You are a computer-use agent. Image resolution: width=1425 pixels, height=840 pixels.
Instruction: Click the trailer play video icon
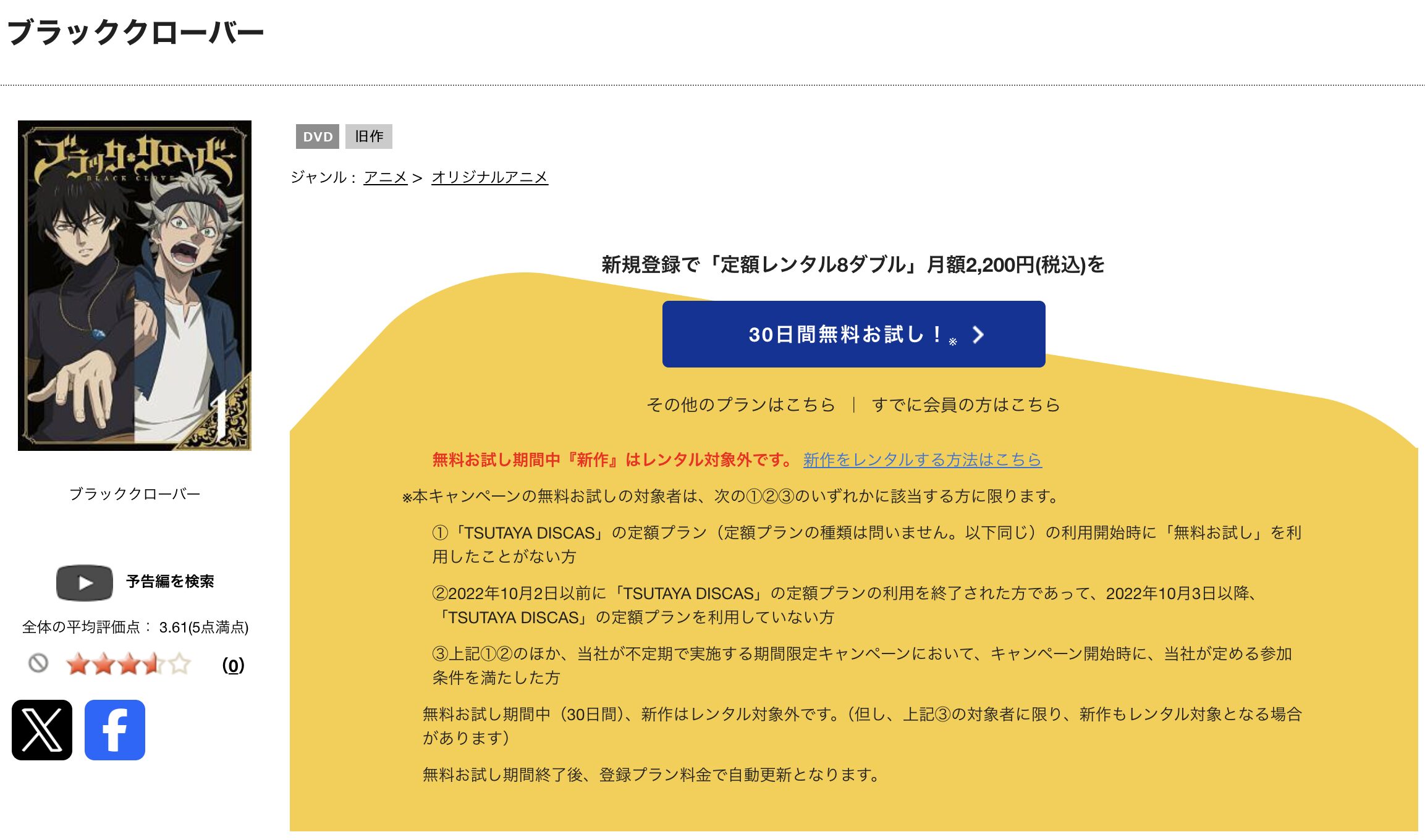85,582
